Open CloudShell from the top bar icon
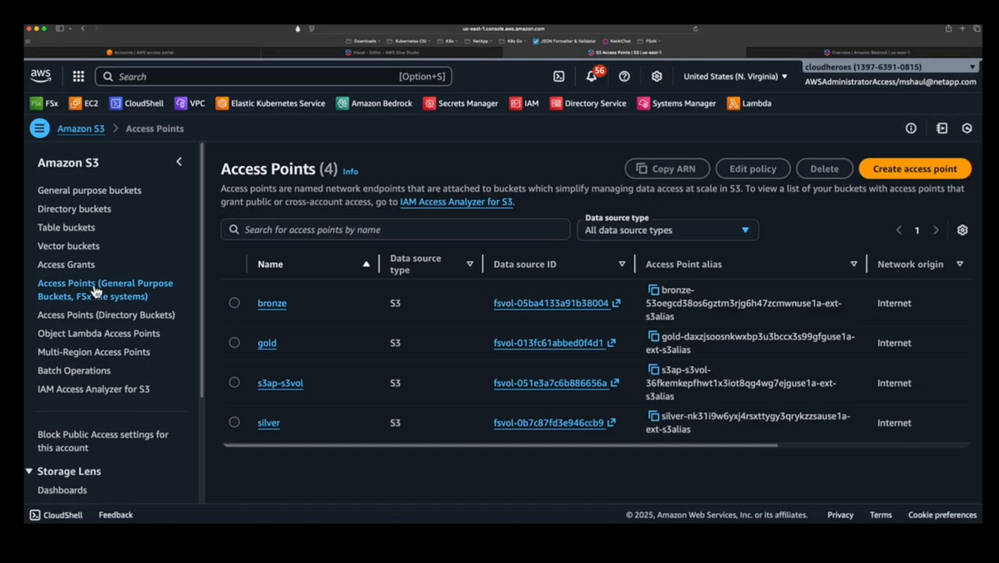999x563 pixels. pyautogui.click(x=559, y=76)
